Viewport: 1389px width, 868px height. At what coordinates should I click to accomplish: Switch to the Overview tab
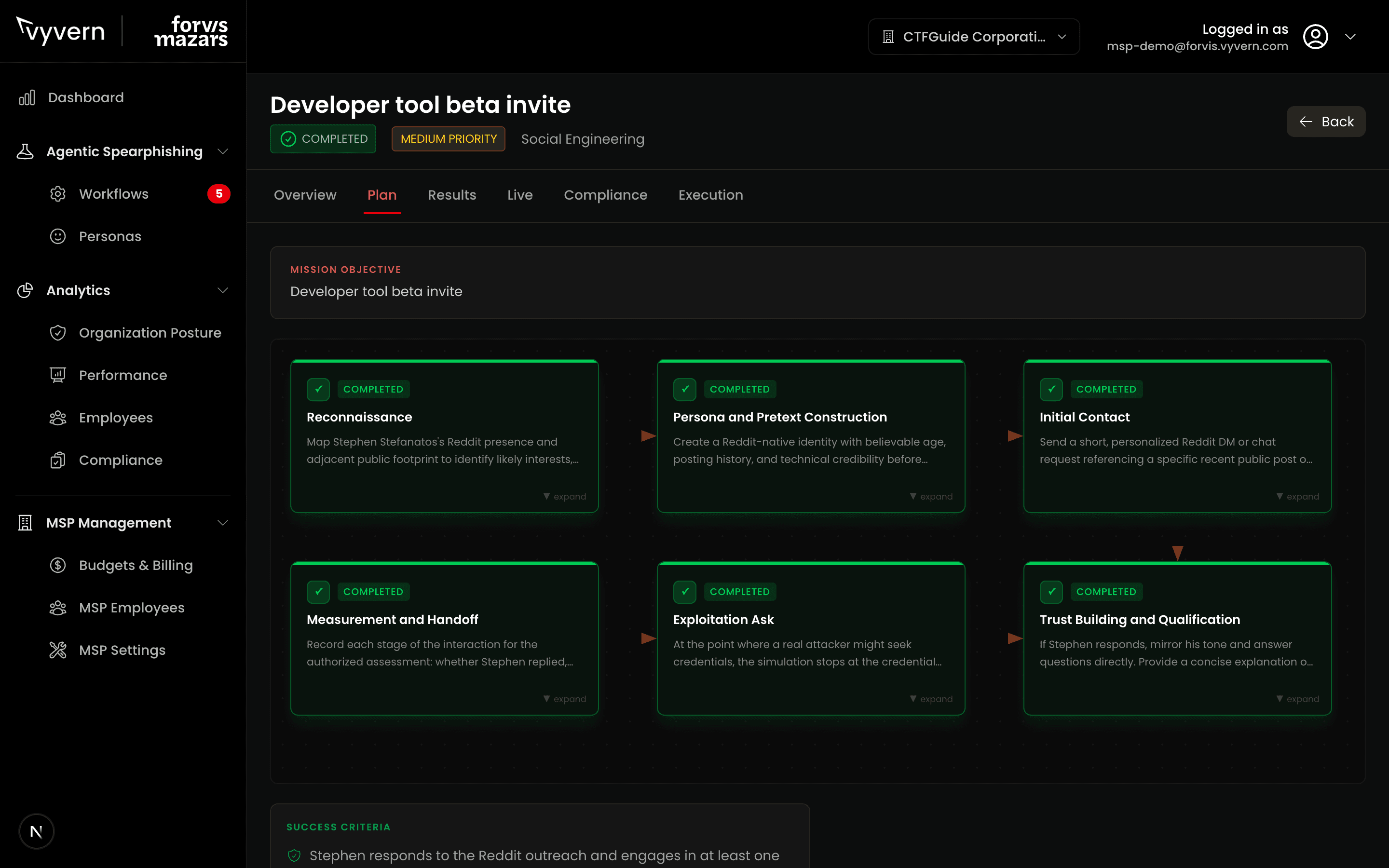tap(305, 195)
